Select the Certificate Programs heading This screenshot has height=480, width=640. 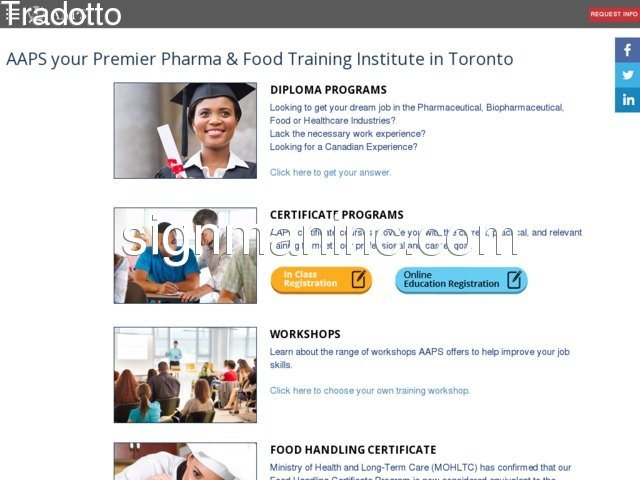(337, 215)
